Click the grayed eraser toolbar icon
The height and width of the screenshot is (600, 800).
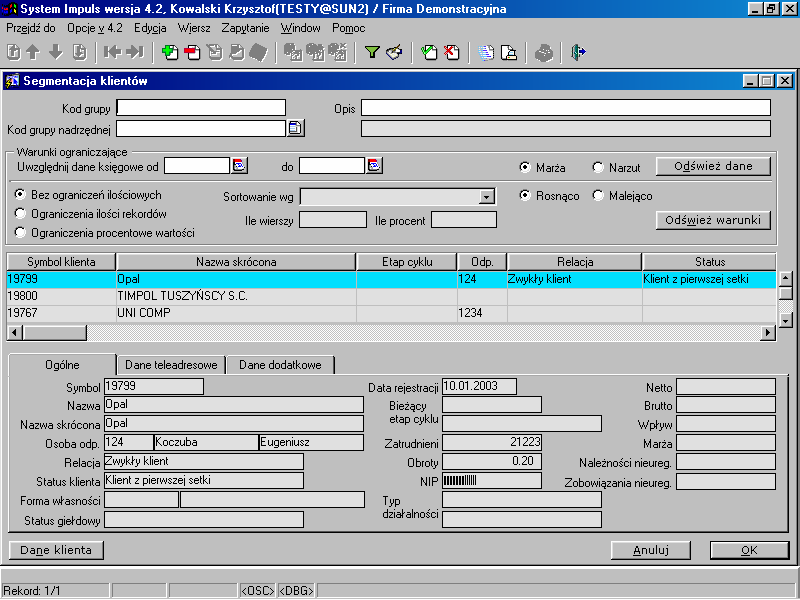point(259,52)
